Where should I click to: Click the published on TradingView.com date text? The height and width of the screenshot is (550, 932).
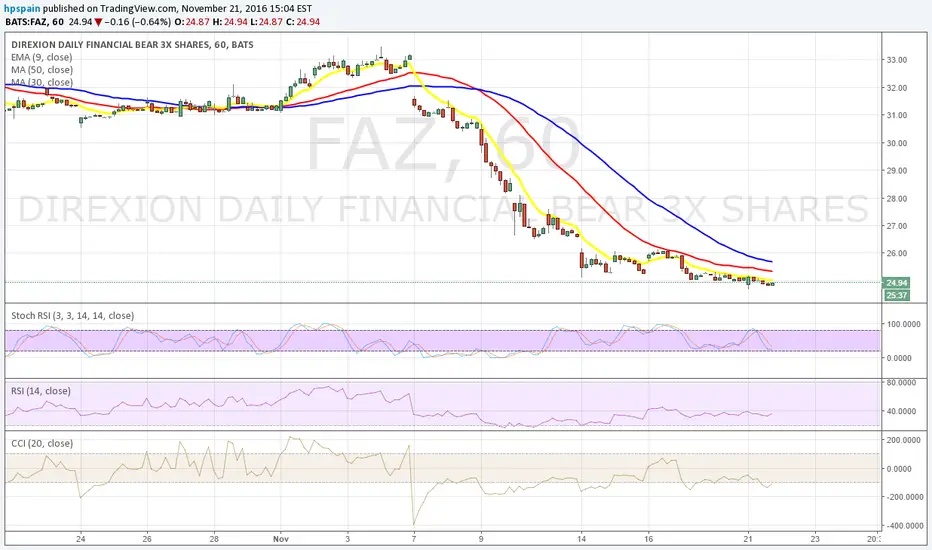pyautogui.click(x=177, y=9)
